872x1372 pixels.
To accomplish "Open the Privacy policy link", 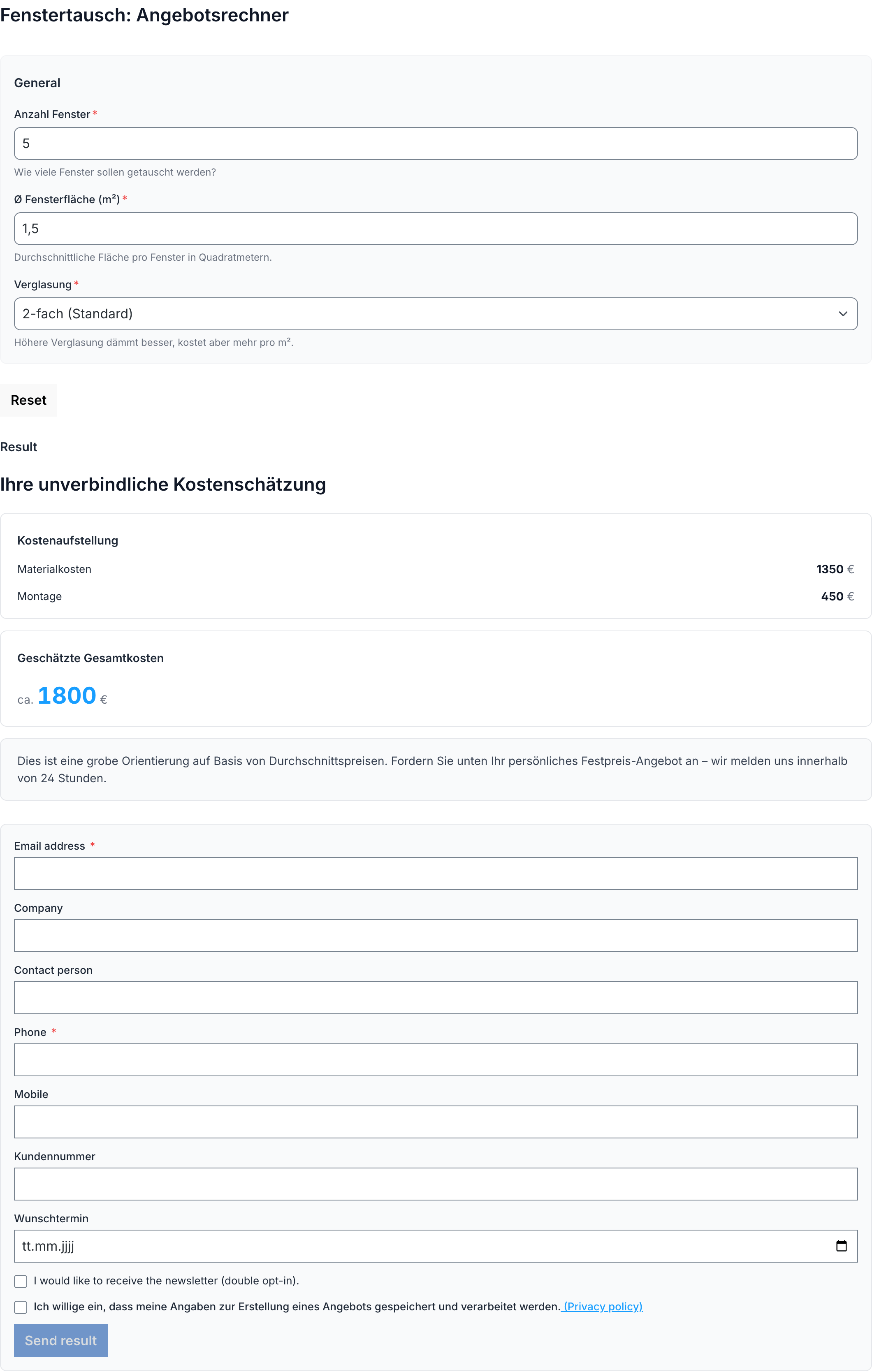I will 603,1307.
